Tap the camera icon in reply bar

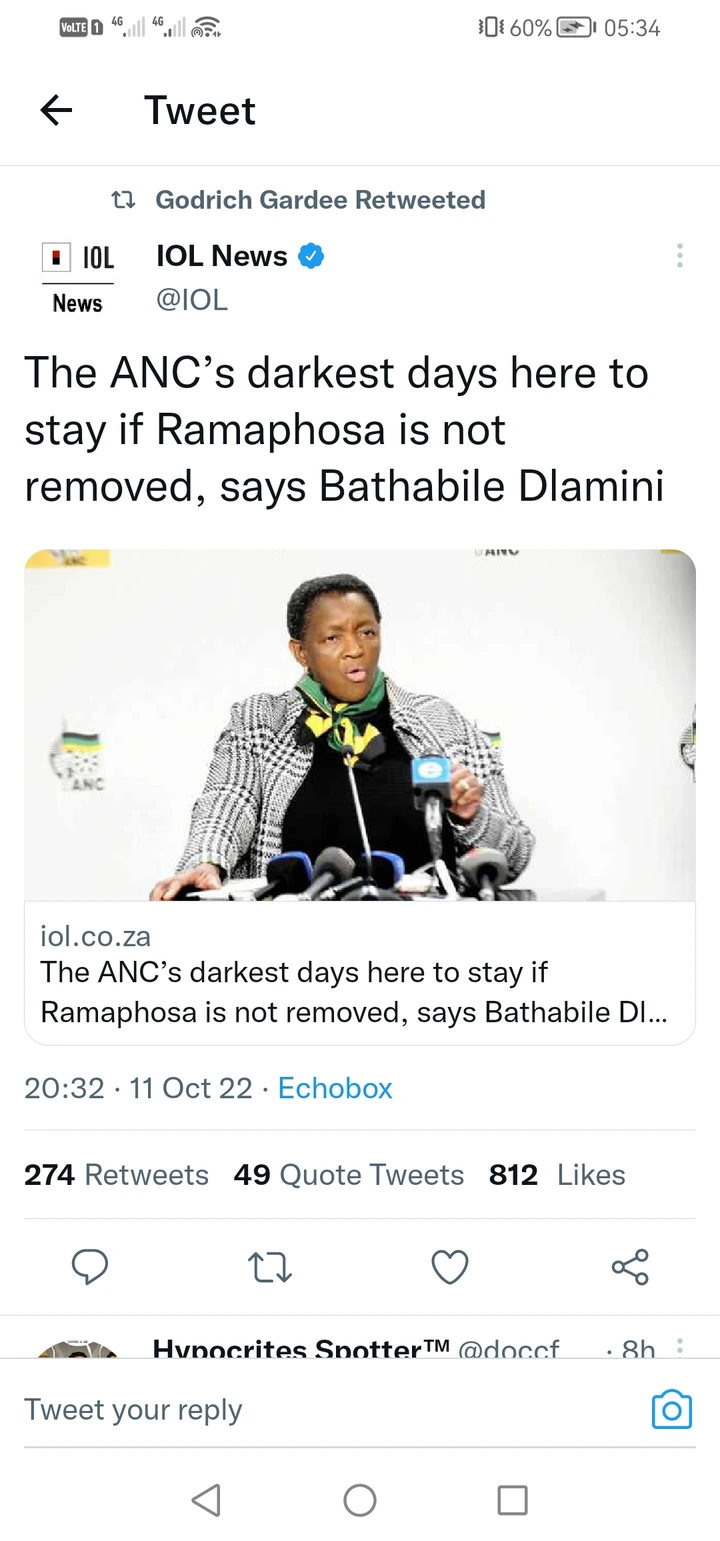pos(671,1409)
